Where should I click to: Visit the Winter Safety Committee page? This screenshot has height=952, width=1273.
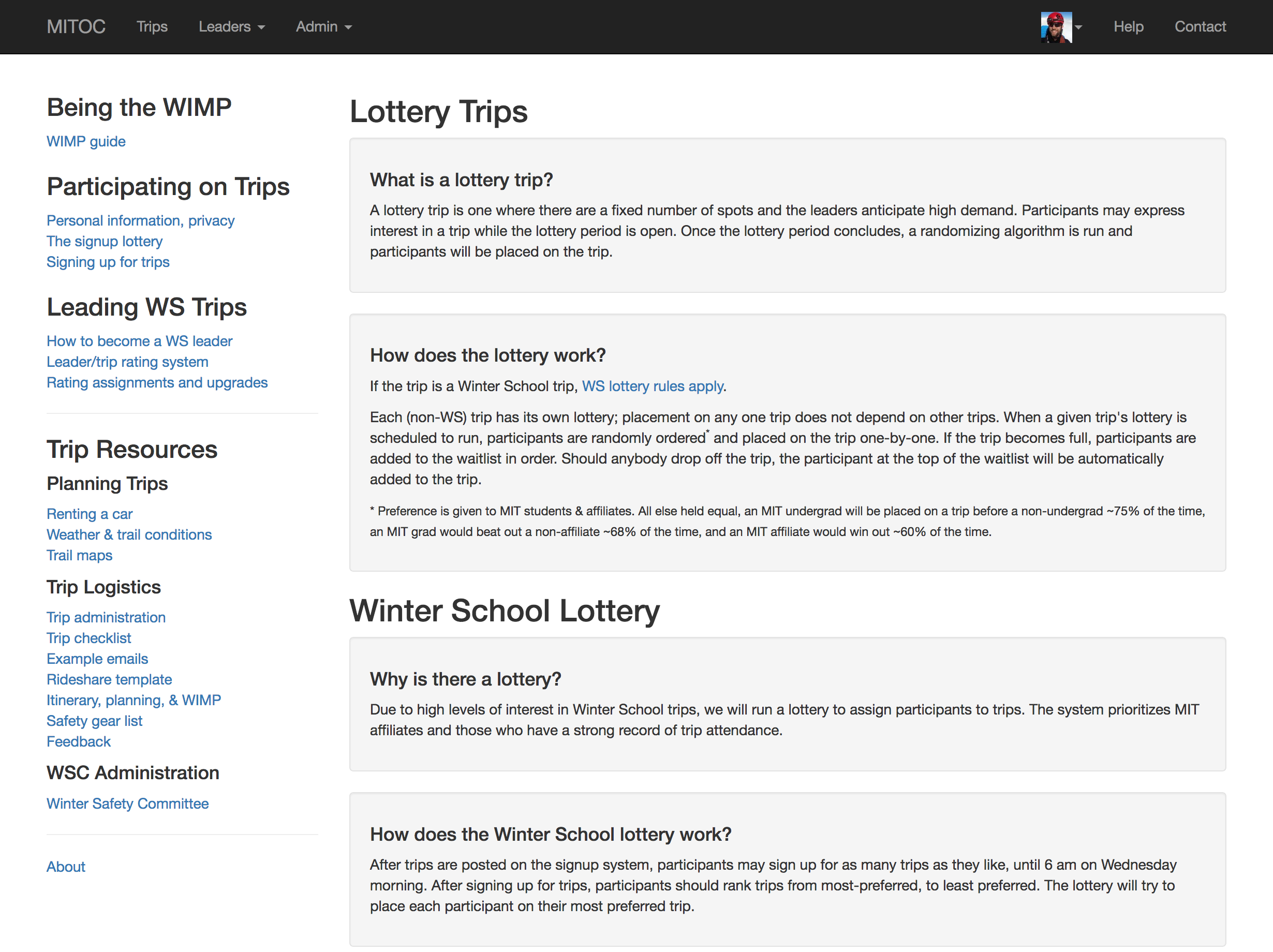[x=127, y=804]
